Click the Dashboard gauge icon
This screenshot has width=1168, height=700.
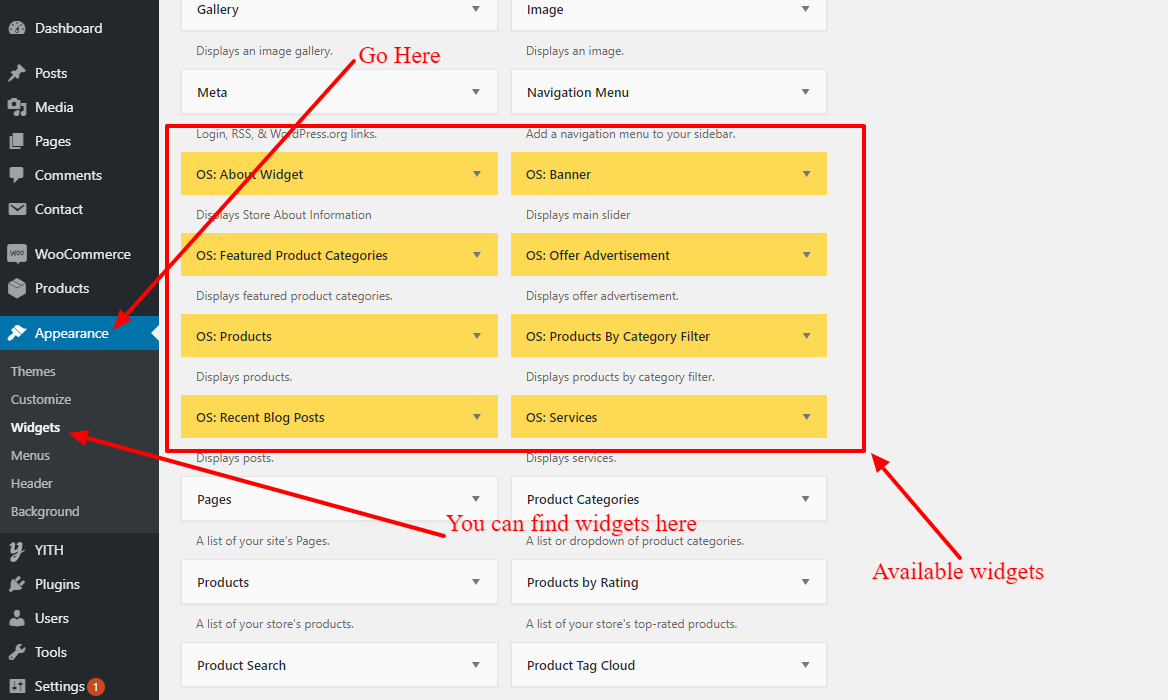(17, 28)
